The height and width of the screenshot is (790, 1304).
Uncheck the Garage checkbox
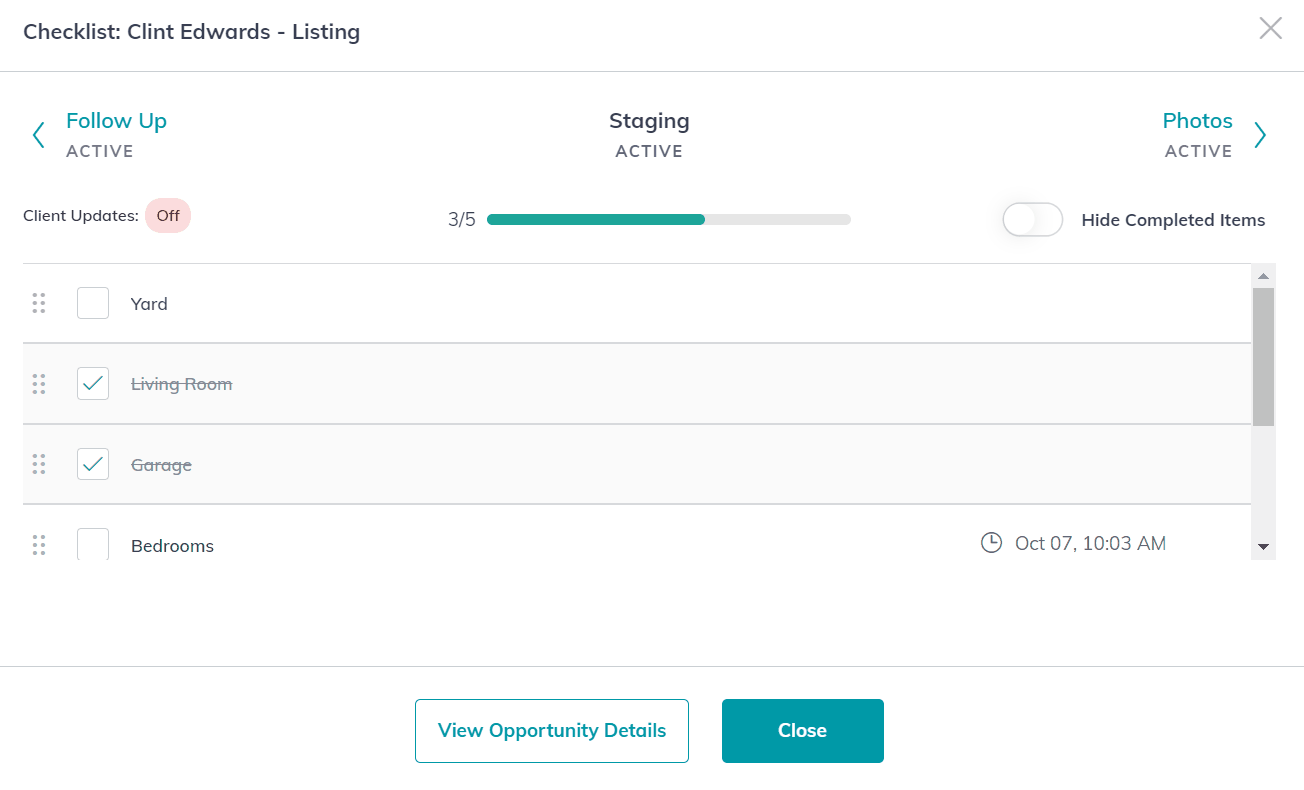[x=92, y=464]
